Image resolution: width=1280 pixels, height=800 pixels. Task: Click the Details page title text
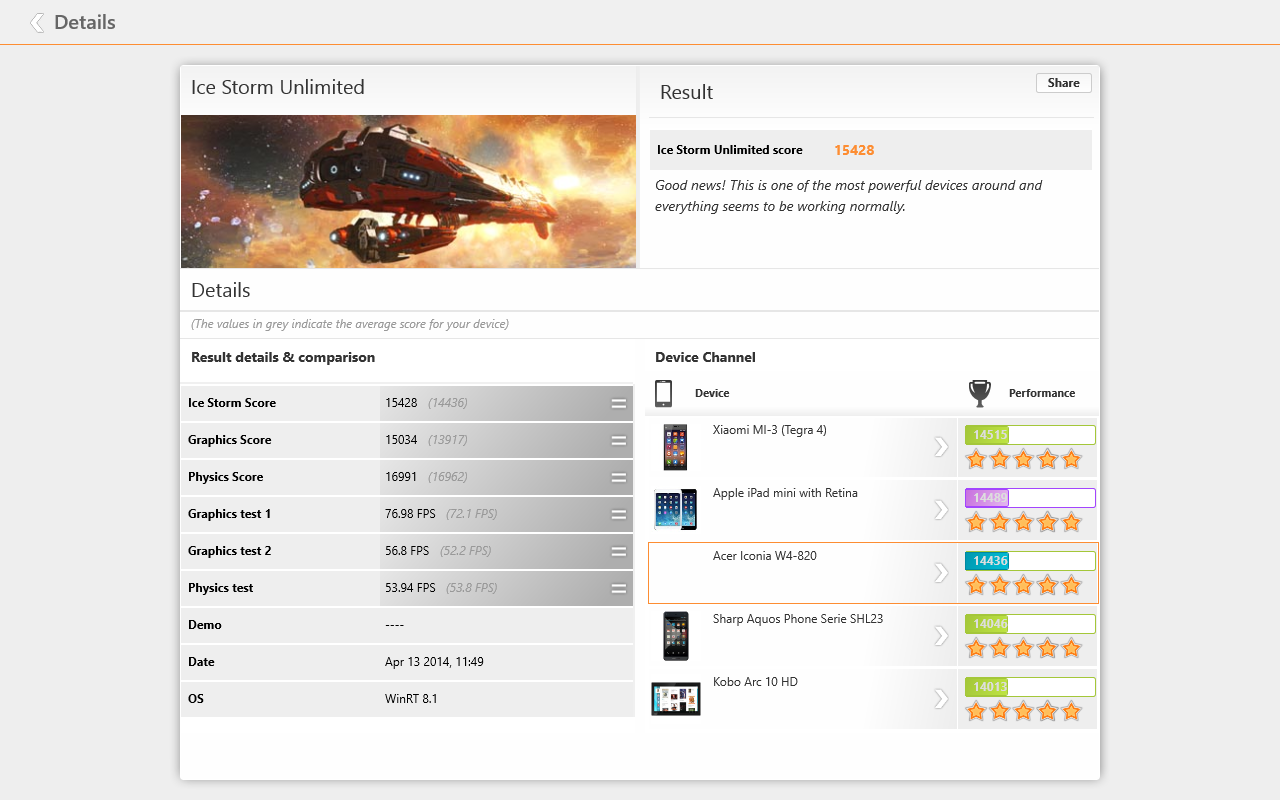[85, 22]
